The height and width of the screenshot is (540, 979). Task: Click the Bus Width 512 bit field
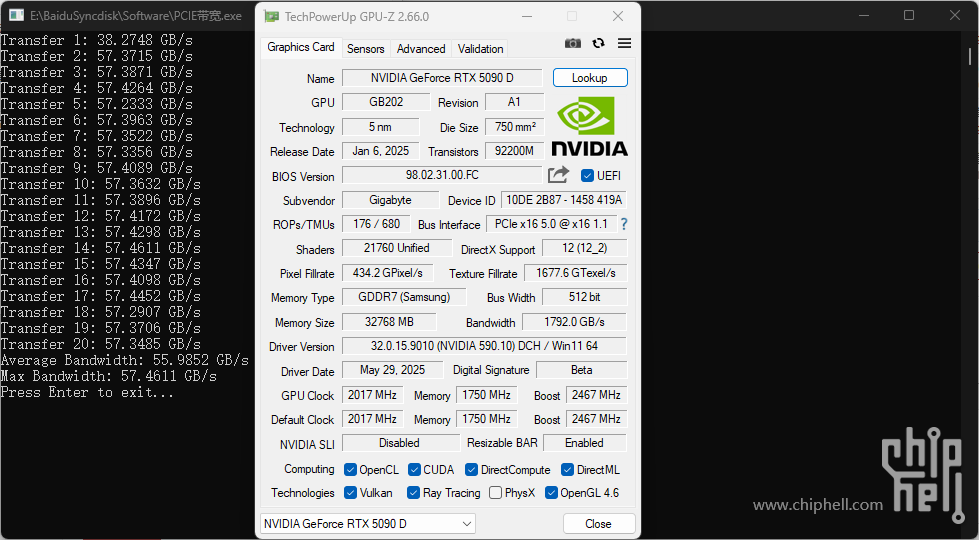584,297
